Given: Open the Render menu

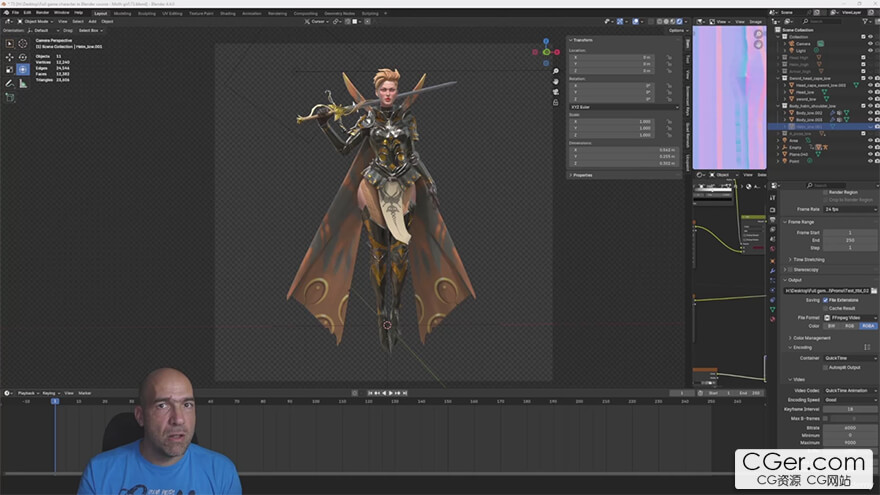Looking at the screenshot, I should (42, 12).
